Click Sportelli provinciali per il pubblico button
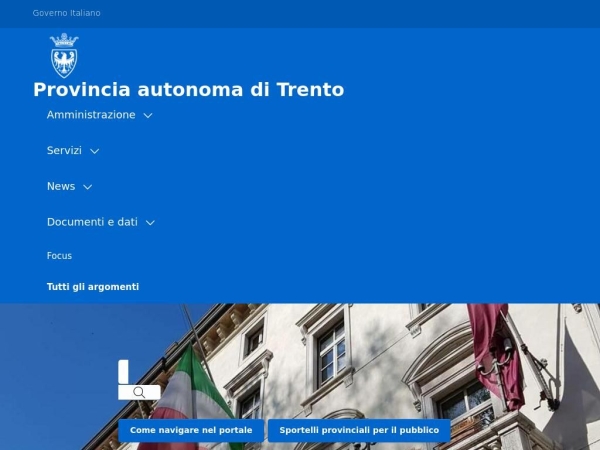 (x=359, y=430)
